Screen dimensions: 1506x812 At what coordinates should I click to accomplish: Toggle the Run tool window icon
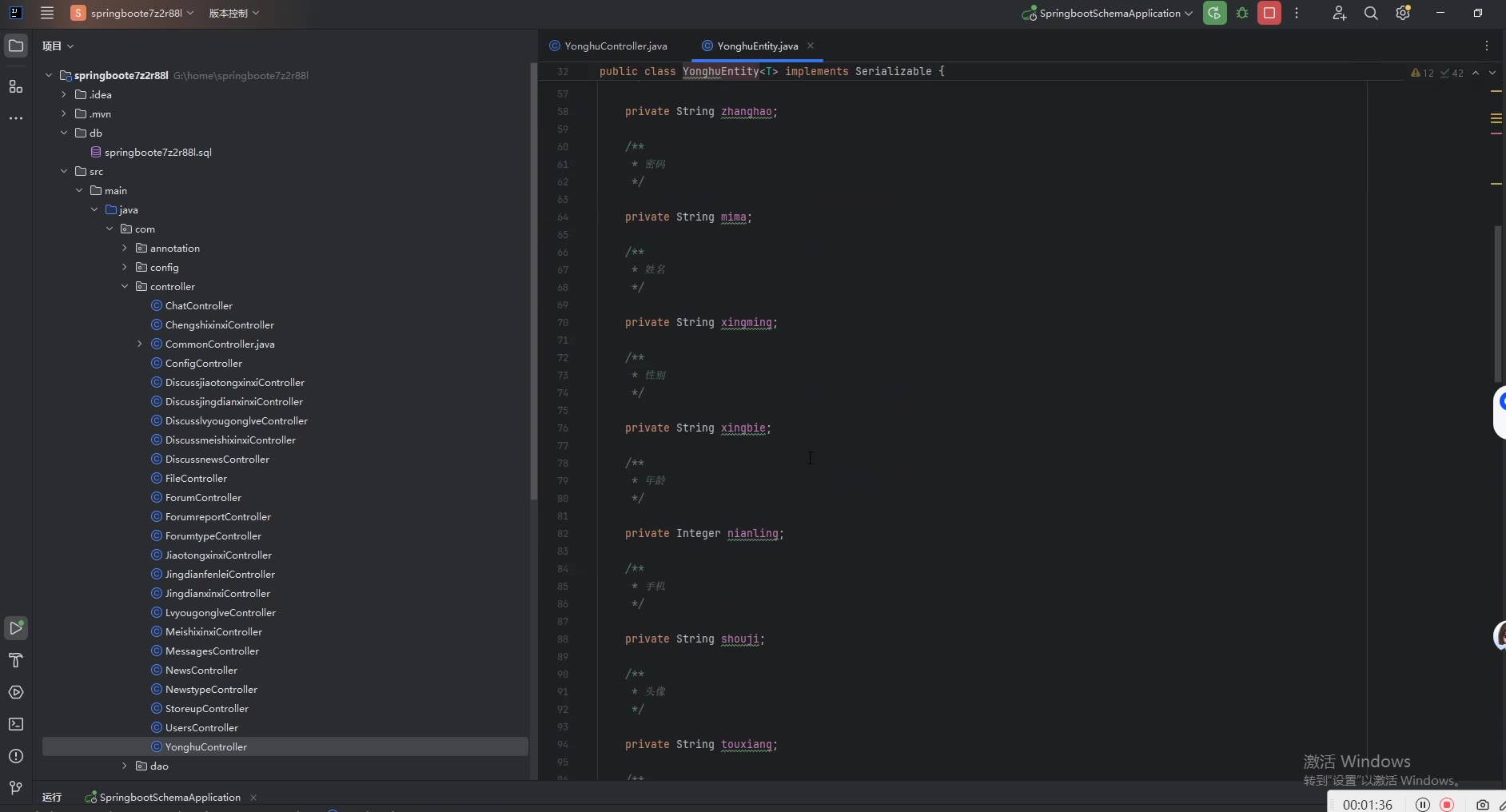(16, 628)
